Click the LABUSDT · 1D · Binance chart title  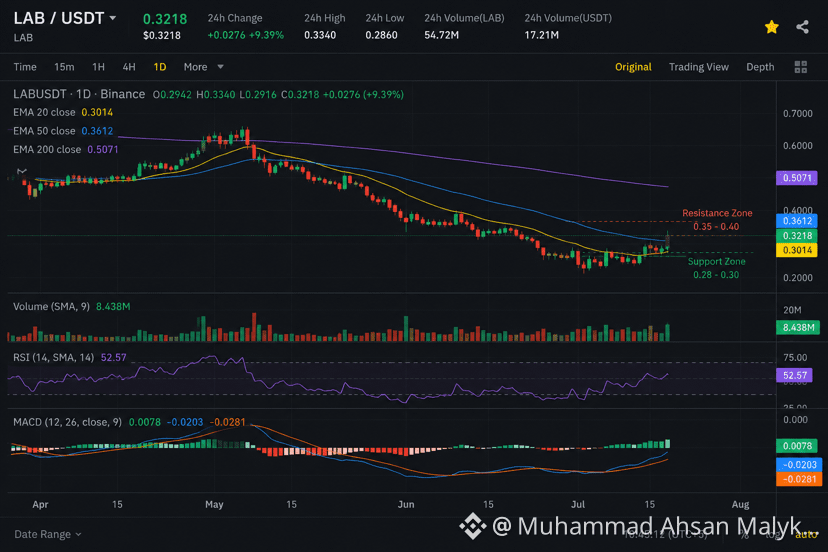(x=79, y=94)
